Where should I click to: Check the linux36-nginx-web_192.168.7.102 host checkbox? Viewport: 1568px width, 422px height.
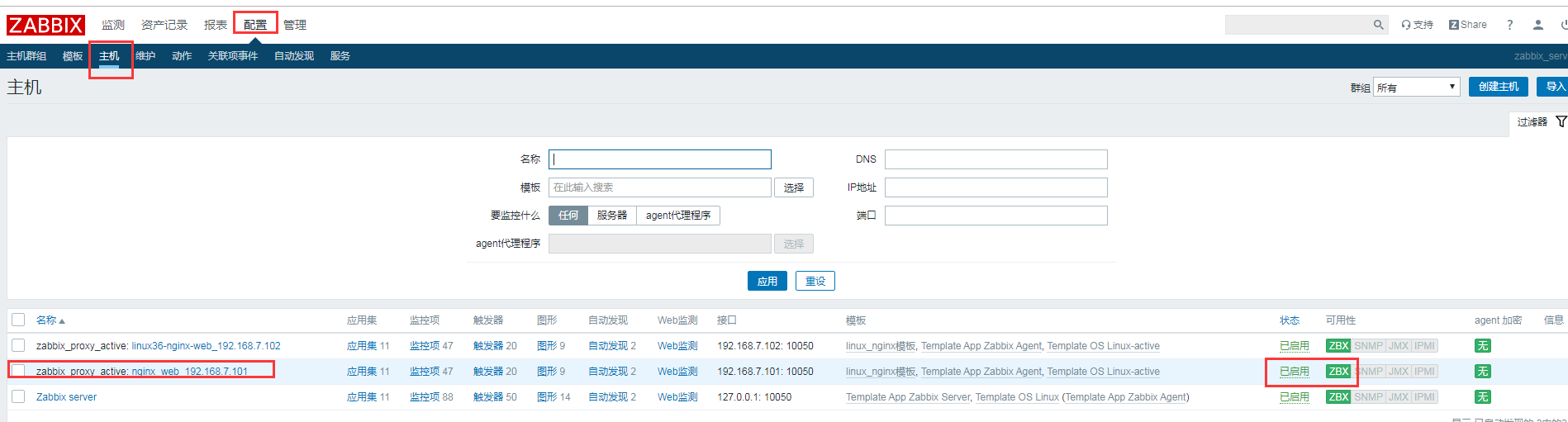click(18, 345)
